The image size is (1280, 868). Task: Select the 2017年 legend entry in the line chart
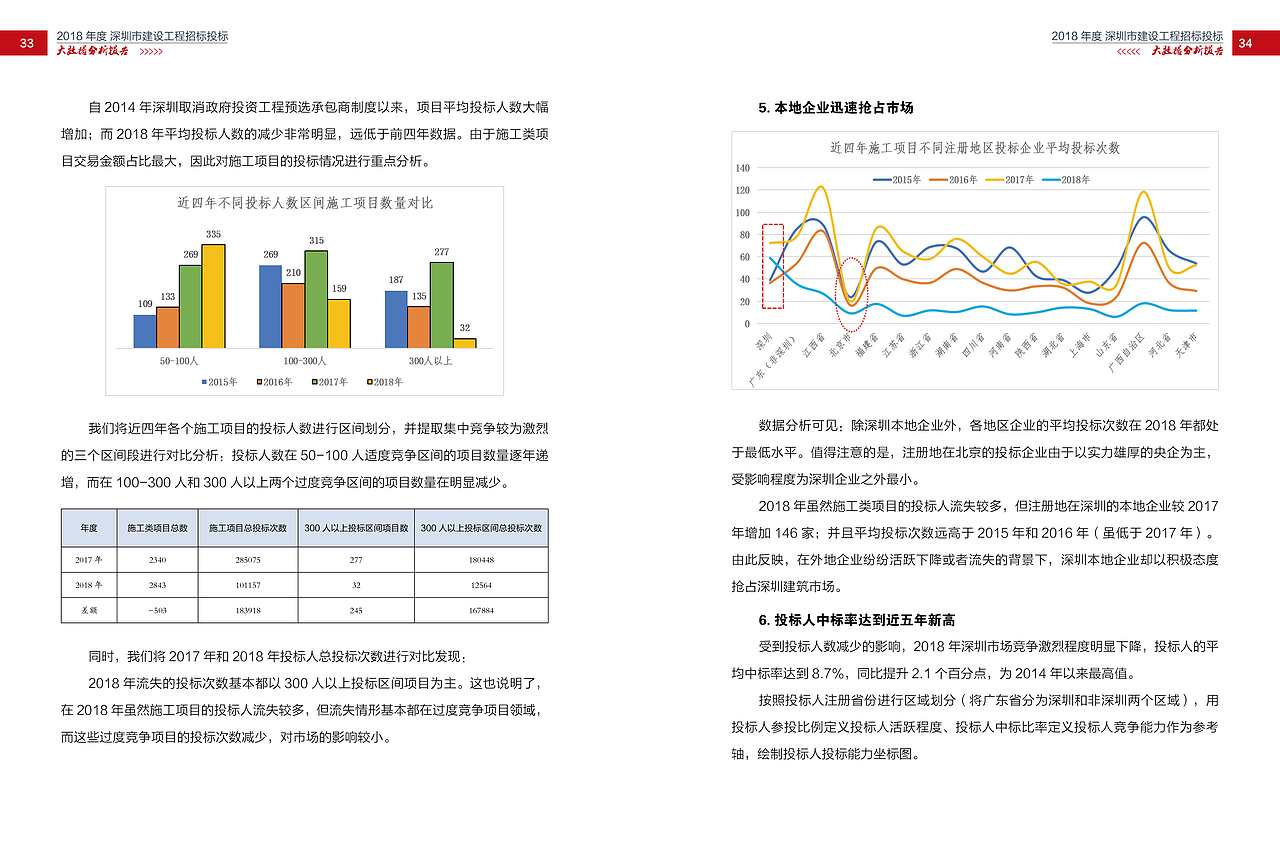pyautogui.click(x=1008, y=180)
